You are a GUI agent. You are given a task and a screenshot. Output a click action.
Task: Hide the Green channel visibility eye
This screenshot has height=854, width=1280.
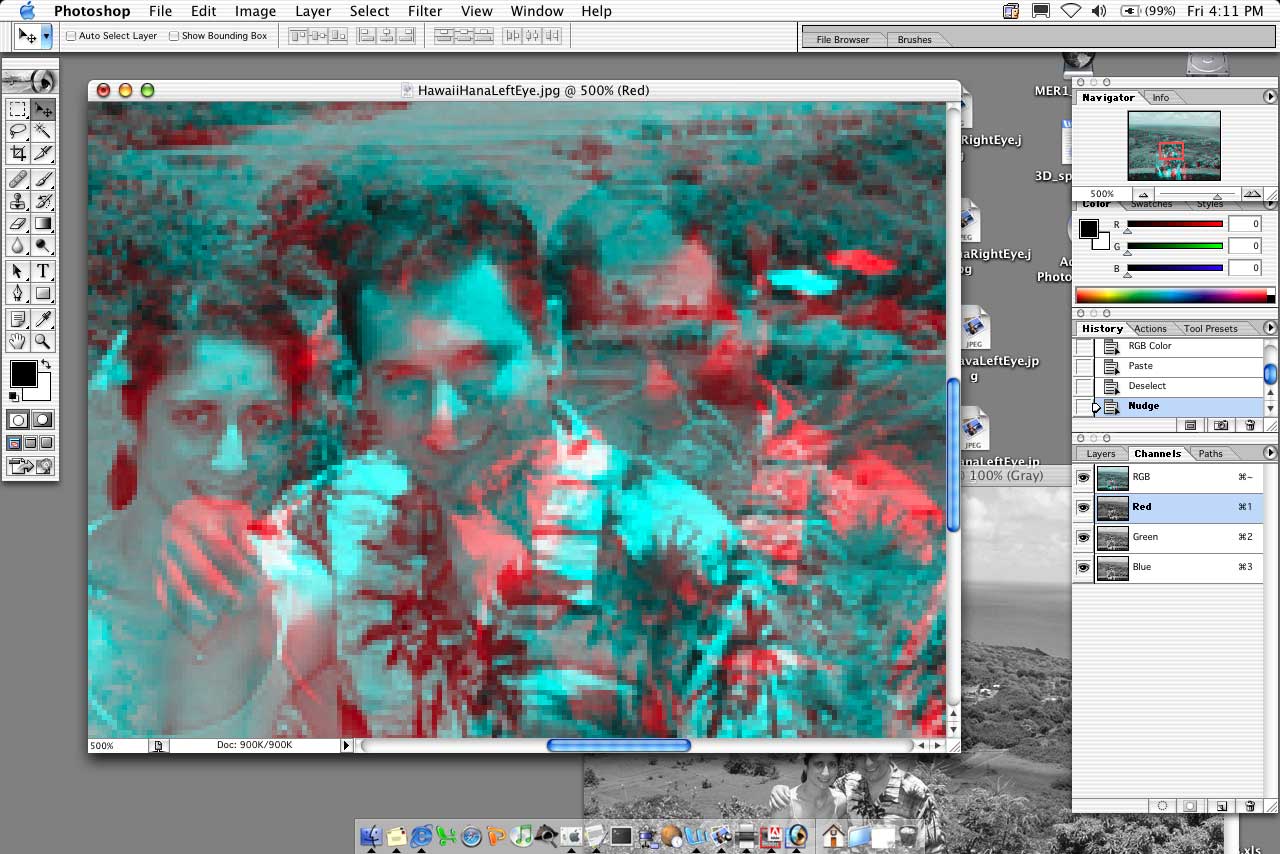pos(1083,538)
